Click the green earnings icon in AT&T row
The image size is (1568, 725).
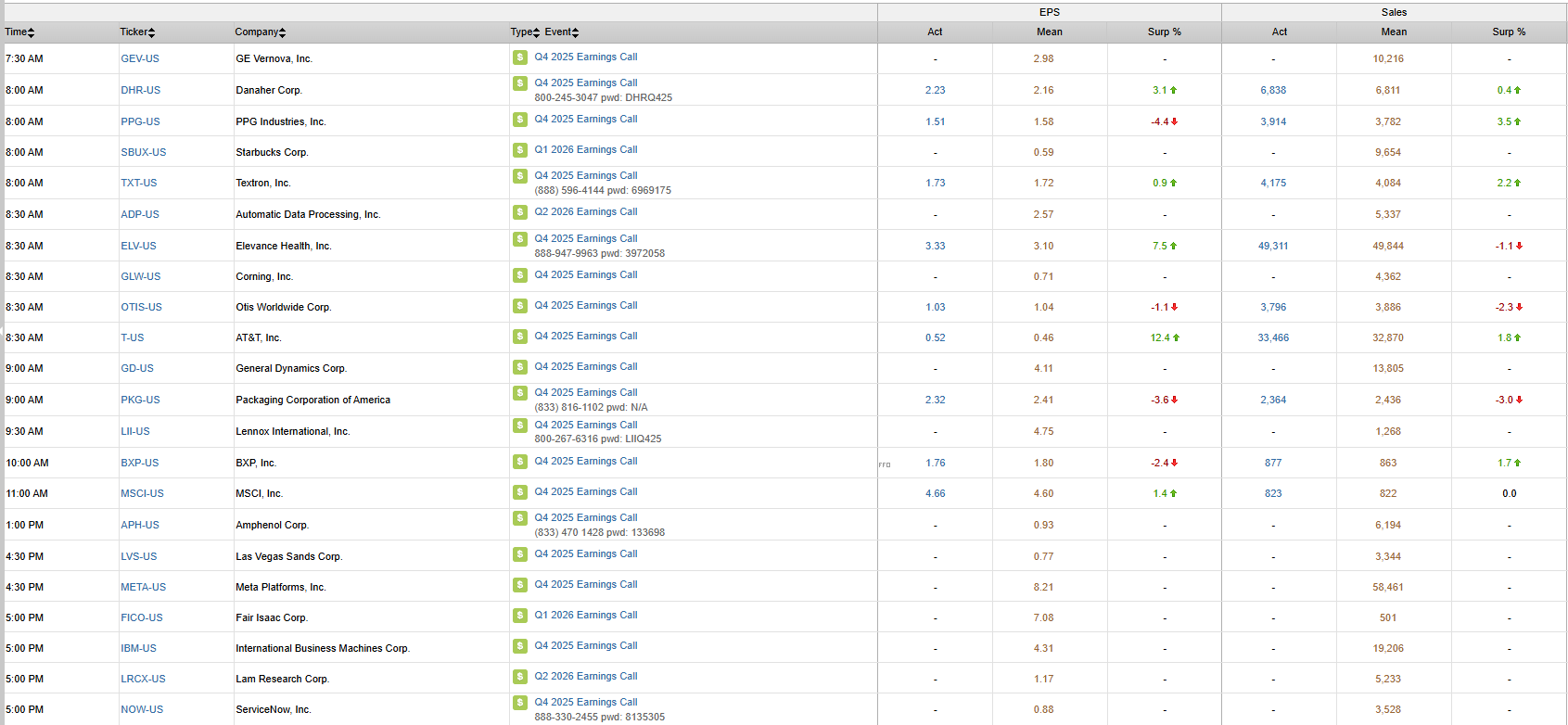[520, 337]
